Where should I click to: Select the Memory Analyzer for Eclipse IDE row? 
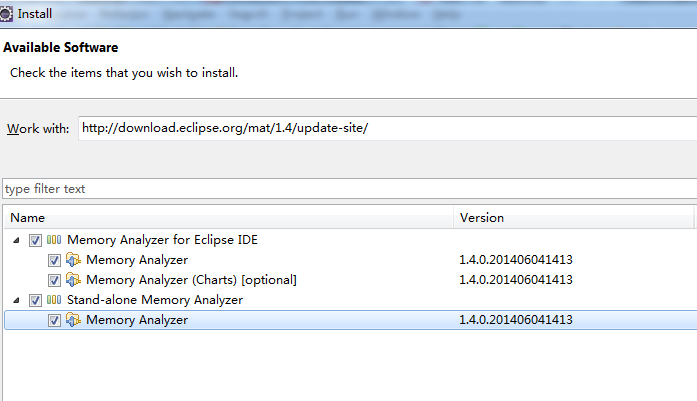pos(350,240)
